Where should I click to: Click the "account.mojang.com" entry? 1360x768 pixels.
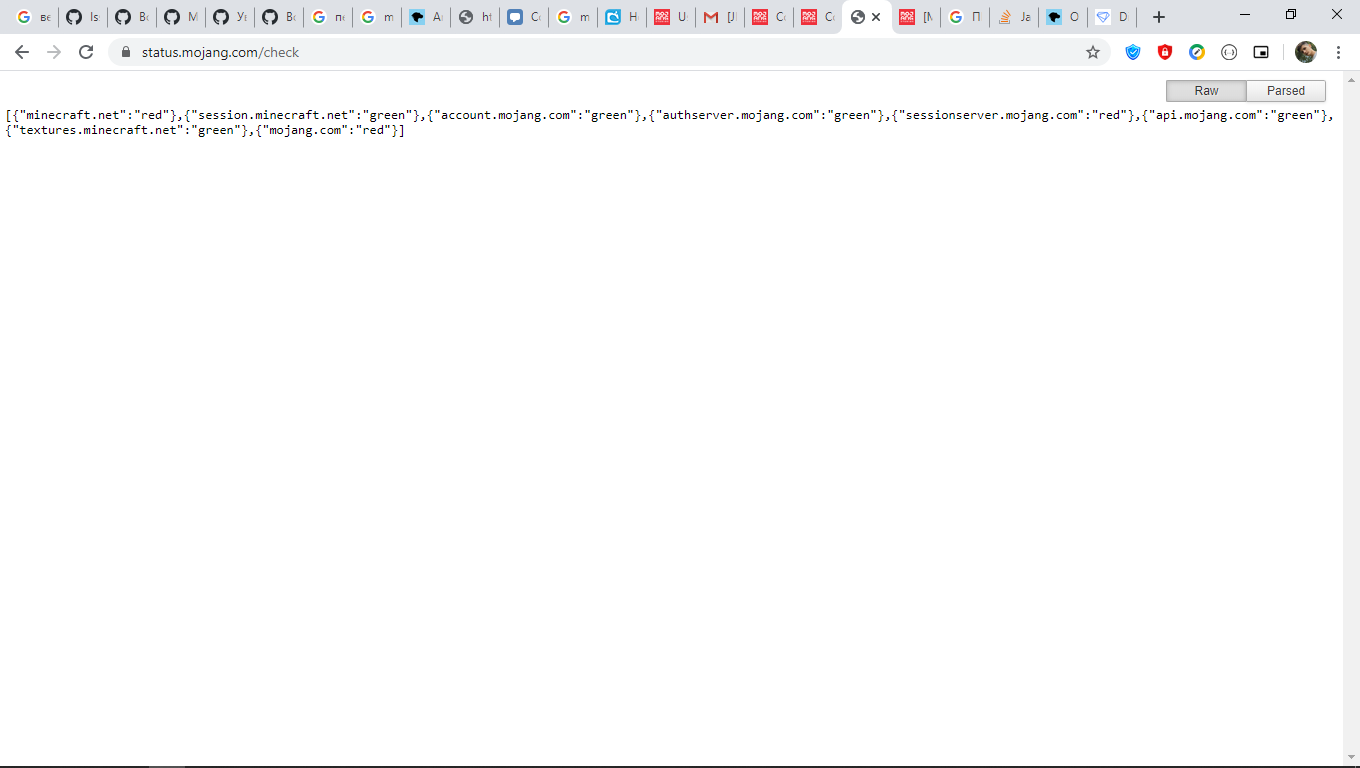coord(534,115)
